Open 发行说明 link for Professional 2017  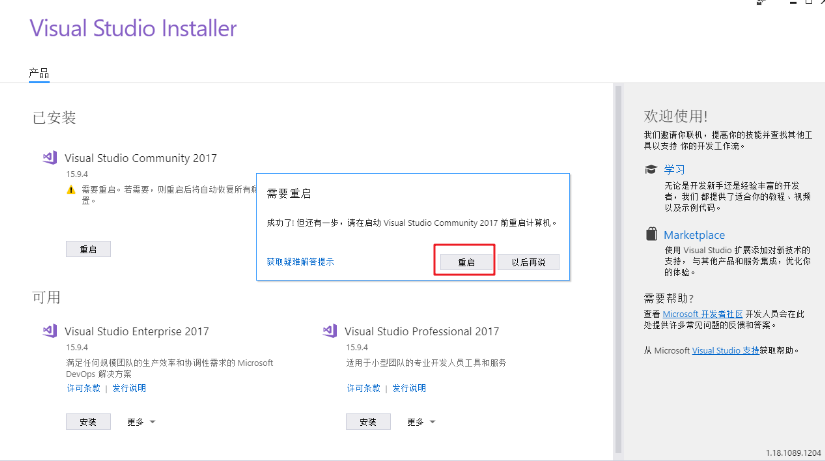pos(409,388)
